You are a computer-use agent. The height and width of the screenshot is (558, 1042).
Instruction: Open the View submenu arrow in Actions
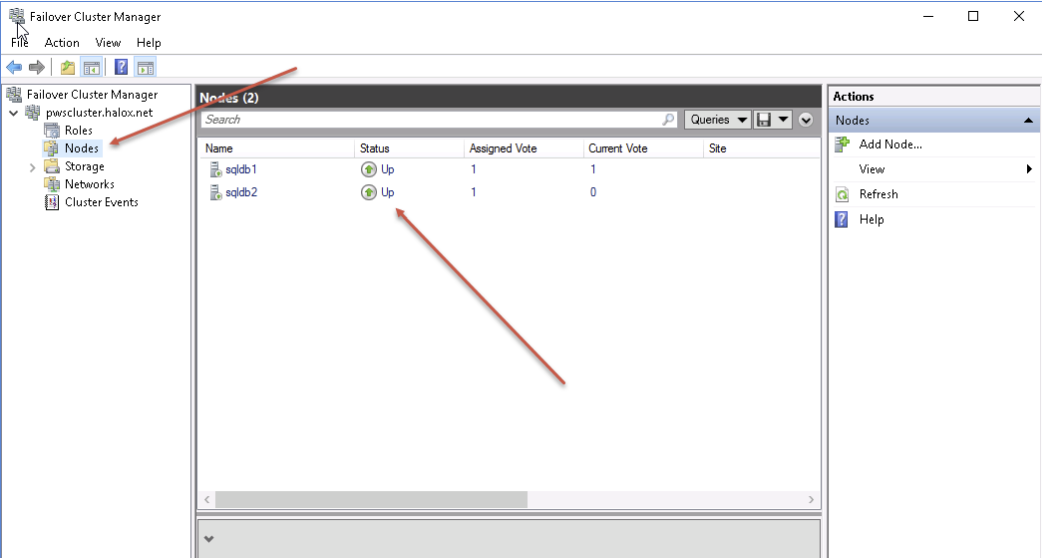pyautogui.click(x=1029, y=169)
